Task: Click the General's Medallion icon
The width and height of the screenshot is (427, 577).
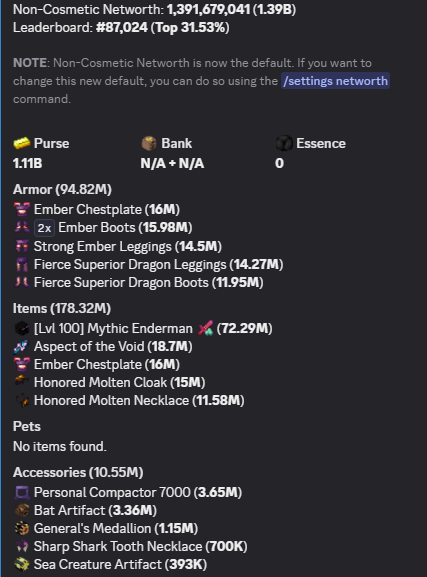Action: (22, 528)
